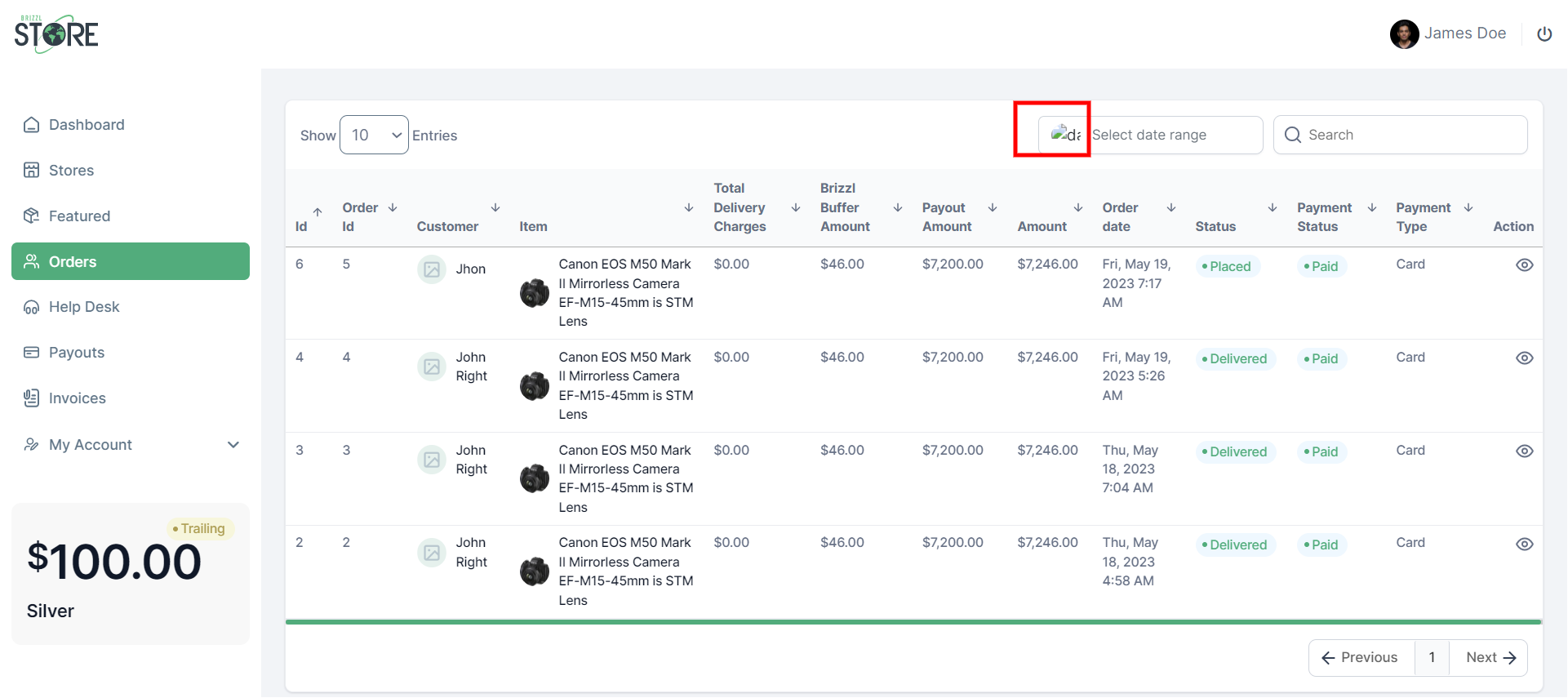
Task: Click the Previous pagination button
Action: (1361, 658)
